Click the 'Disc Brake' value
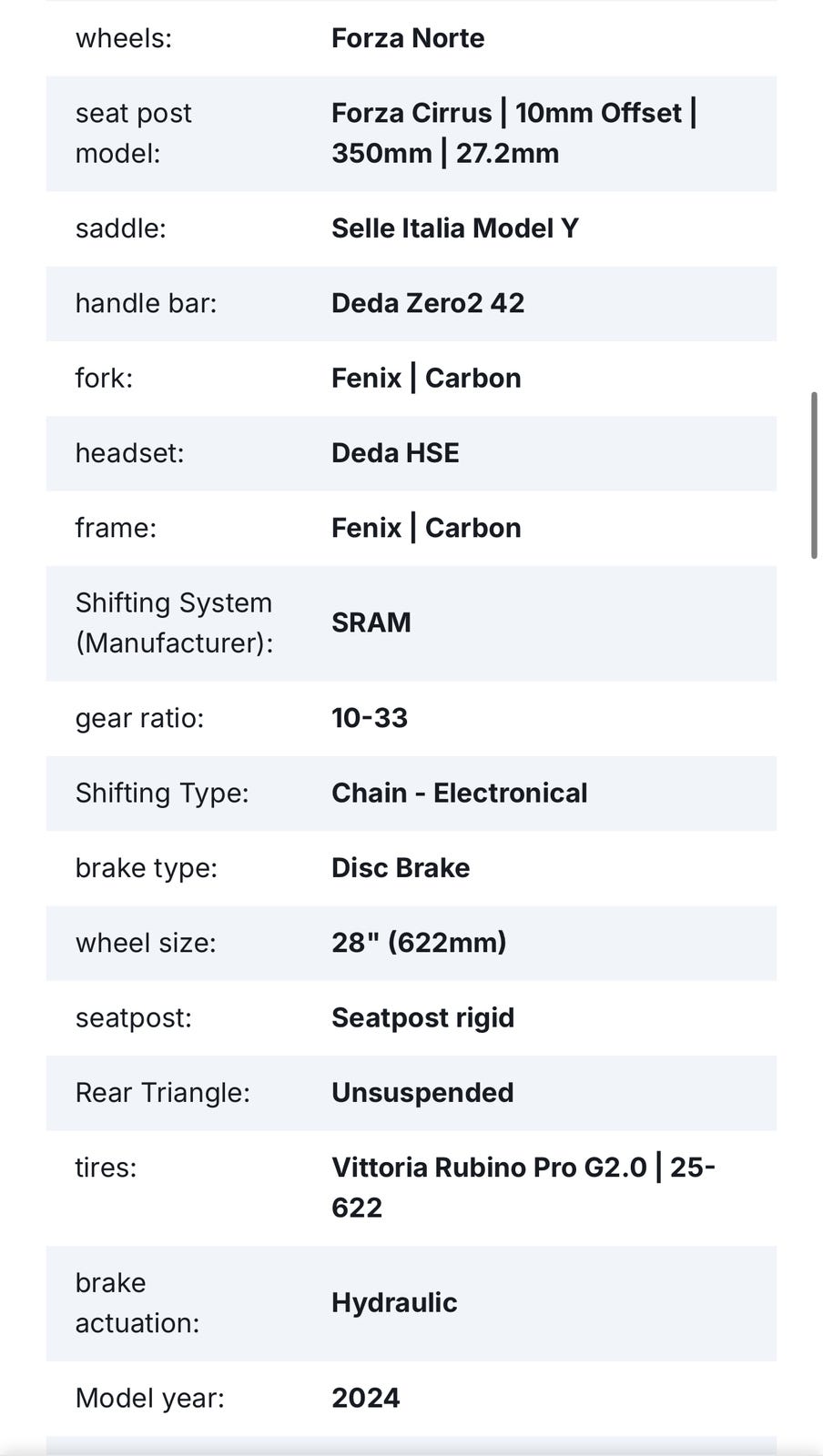Image resolution: width=823 pixels, height=1456 pixels. coord(400,868)
